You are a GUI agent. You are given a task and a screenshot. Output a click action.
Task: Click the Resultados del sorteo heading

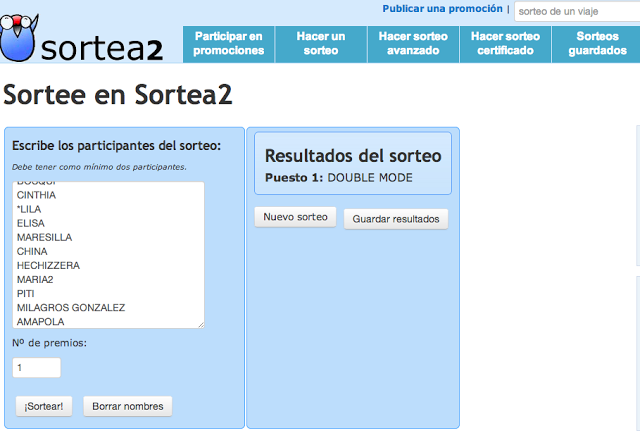[x=353, y=156]
